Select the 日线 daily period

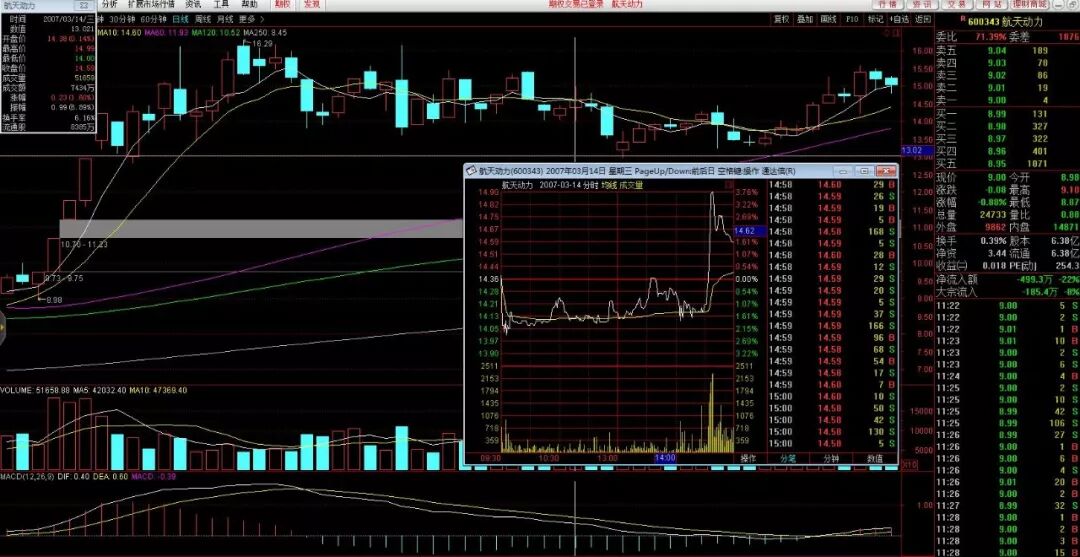click(181, 19)
